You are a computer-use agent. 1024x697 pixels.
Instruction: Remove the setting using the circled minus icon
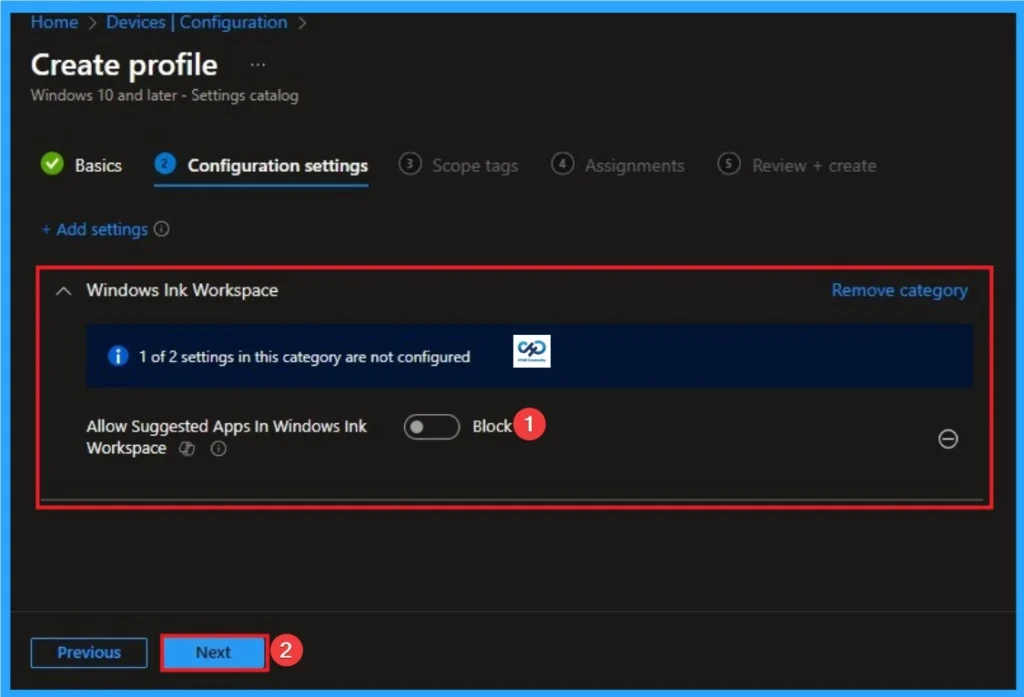(x=948, y=439)
